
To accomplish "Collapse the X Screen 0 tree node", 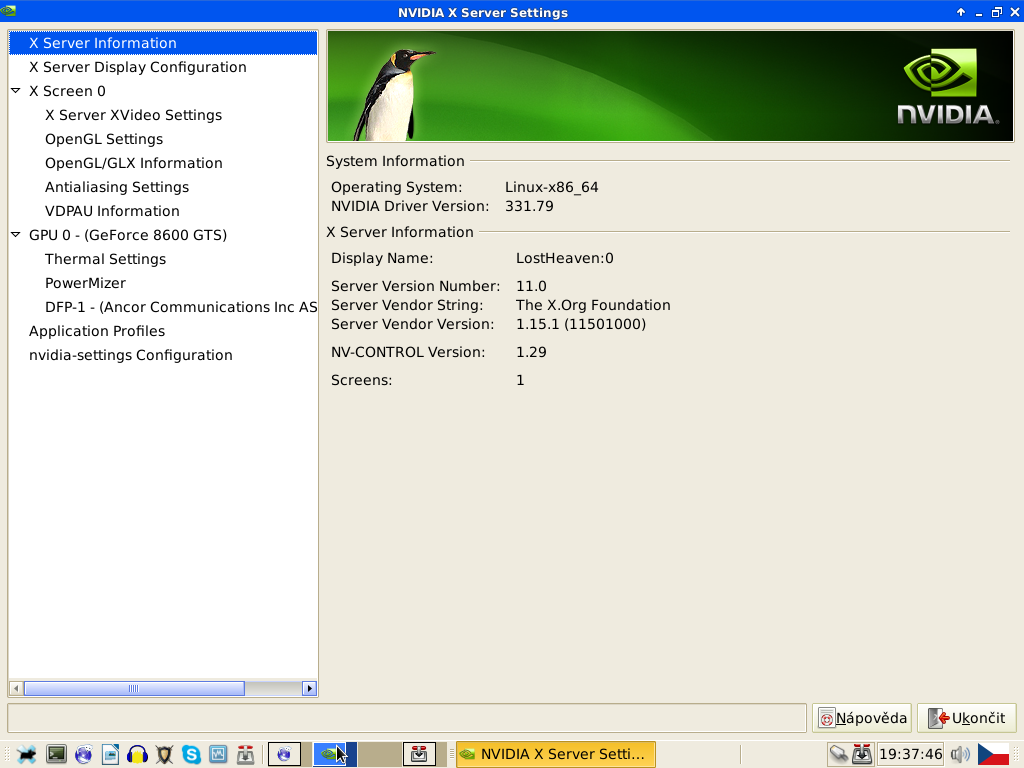I will [16, 91].
